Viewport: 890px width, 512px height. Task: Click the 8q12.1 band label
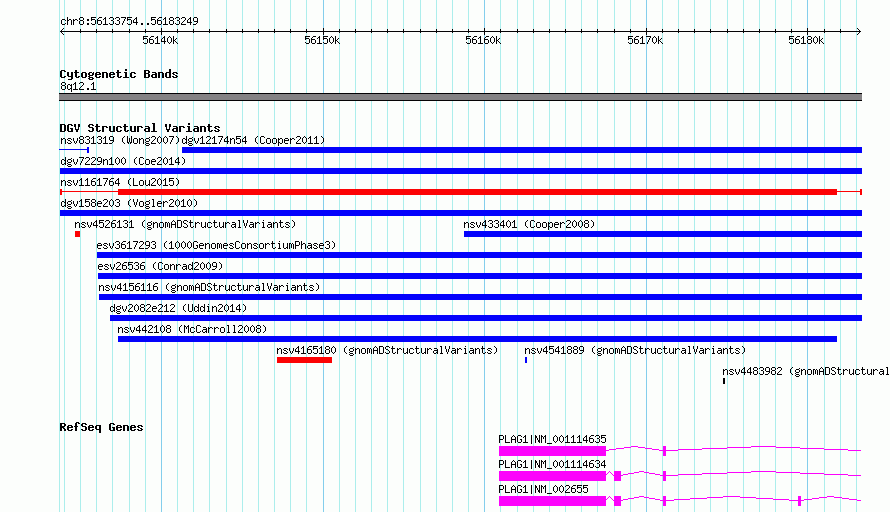[78, 86]
